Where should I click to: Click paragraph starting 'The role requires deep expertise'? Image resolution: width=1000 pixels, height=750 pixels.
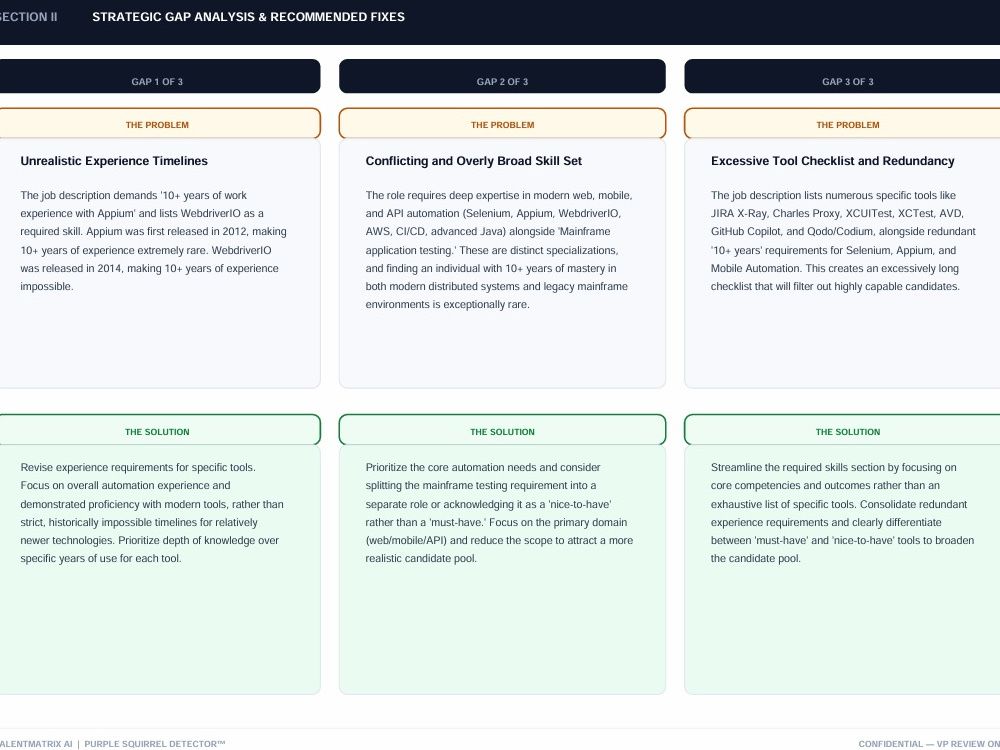click(x=499, y=250)
